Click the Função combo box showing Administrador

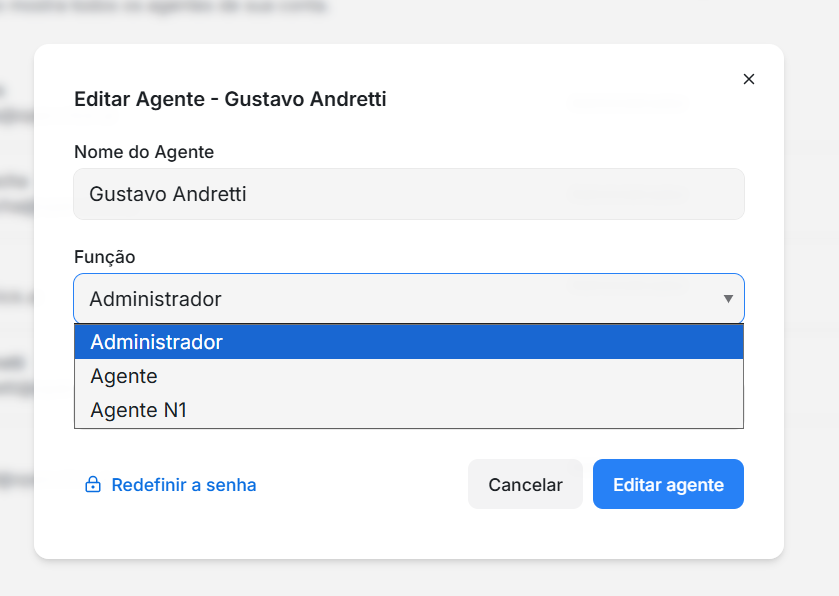point(400,299)
